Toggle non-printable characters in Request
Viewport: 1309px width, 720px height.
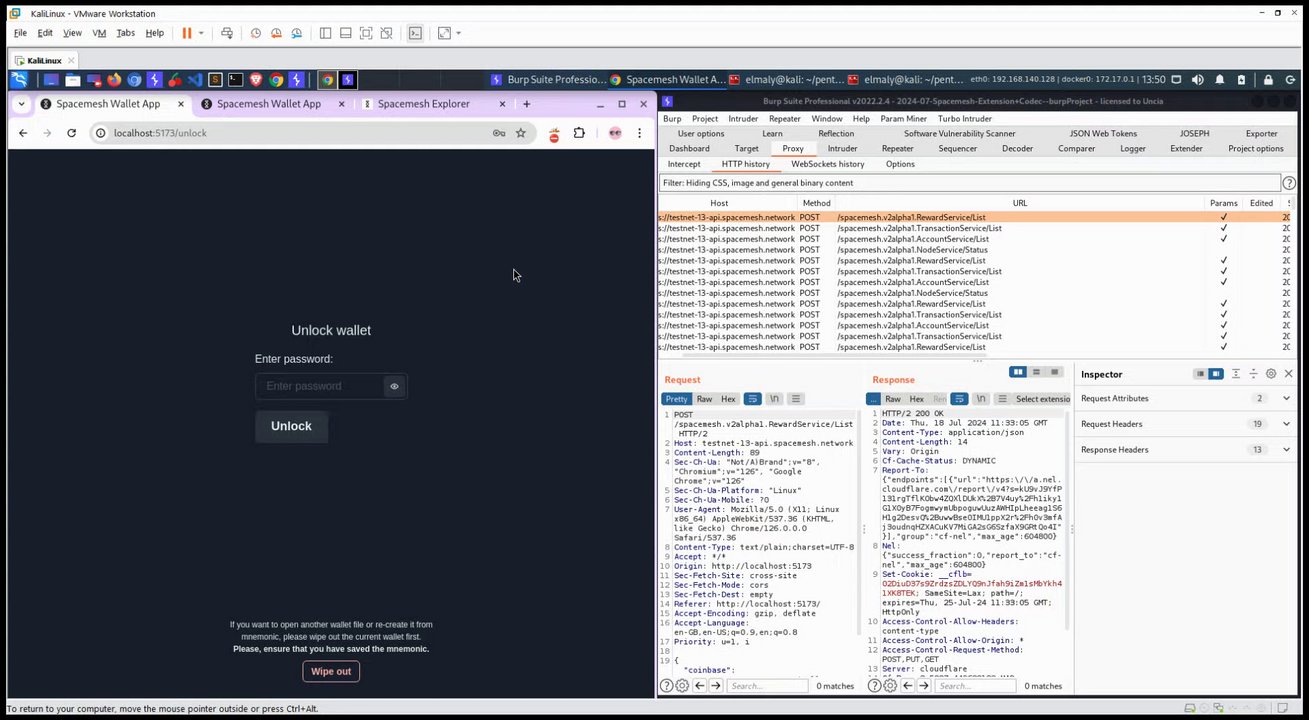774,399
